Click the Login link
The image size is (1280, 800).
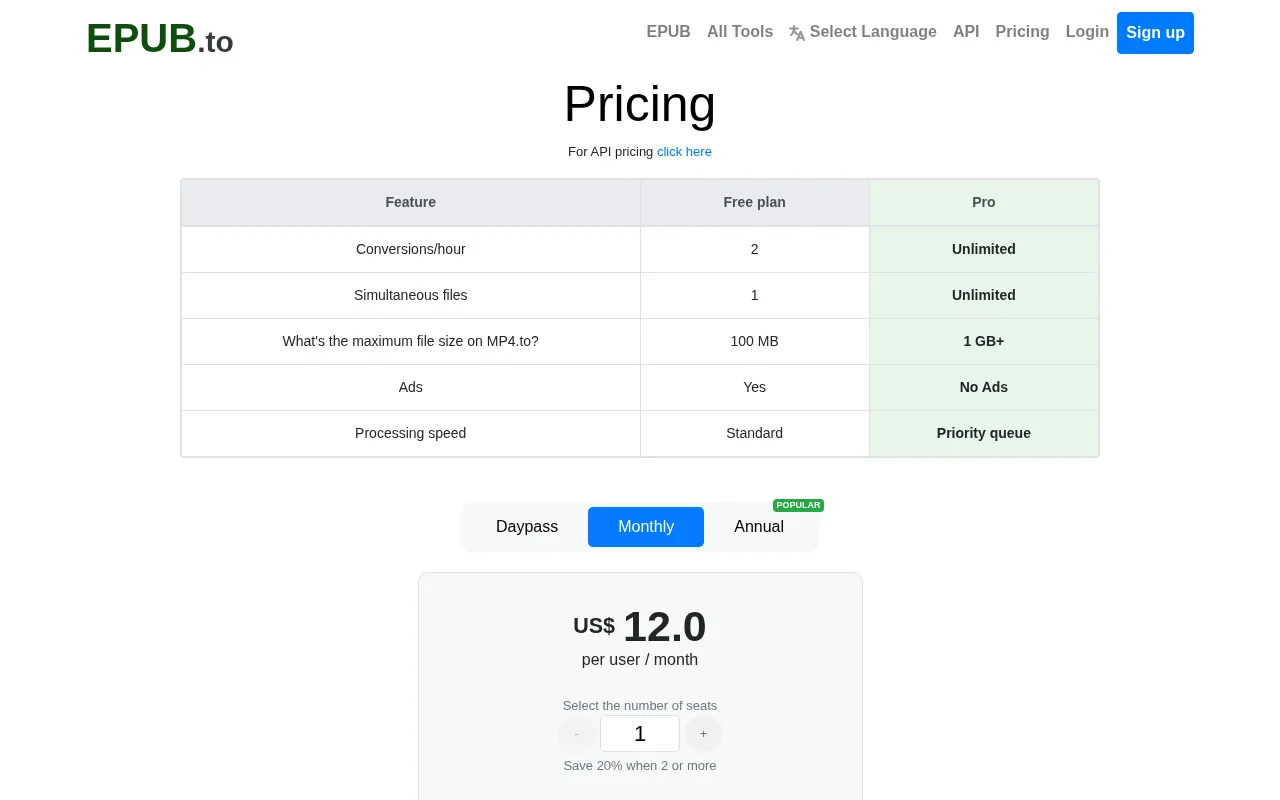coord(1087,32)
